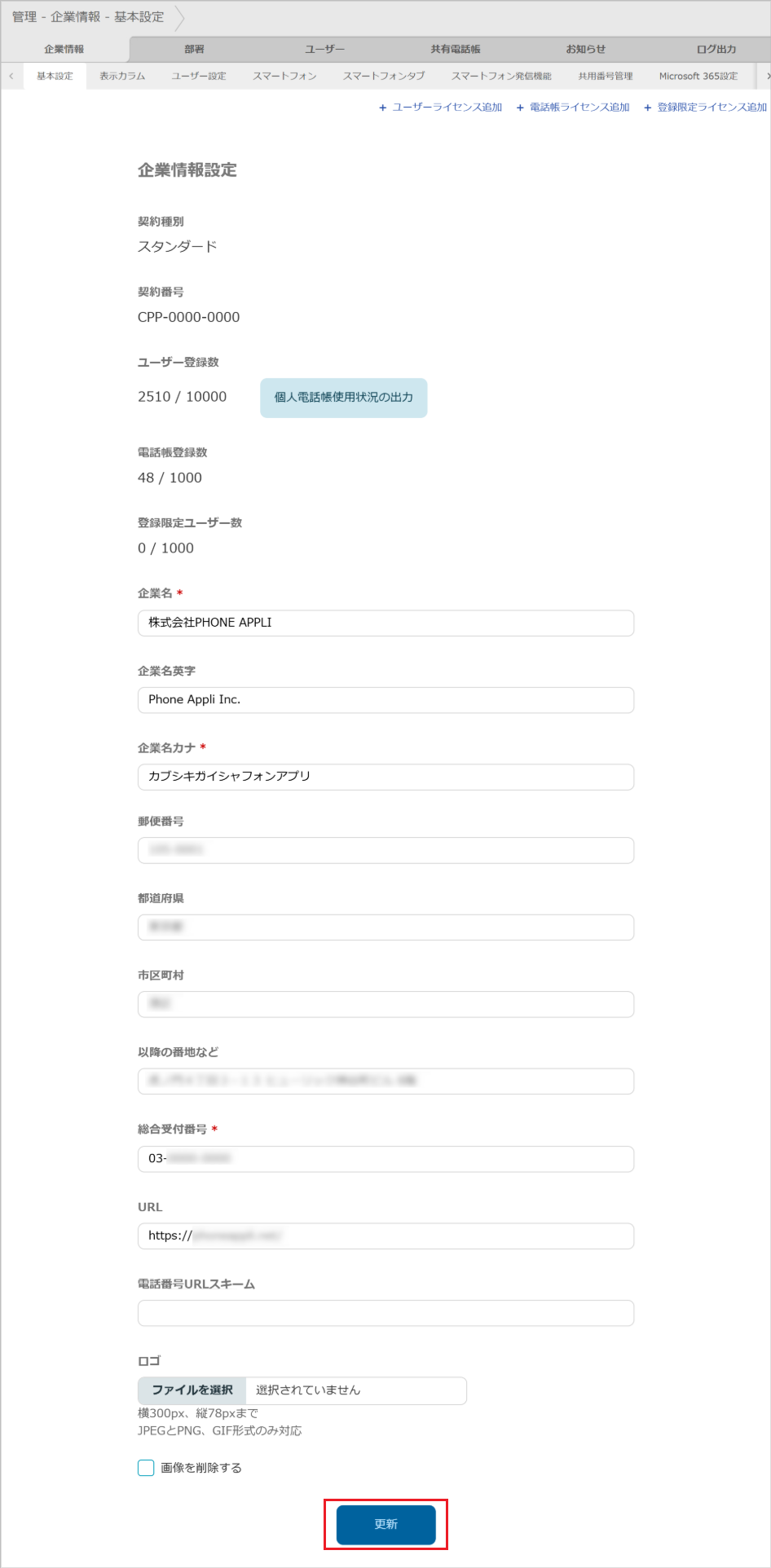Click the plus icon beside 電話帳ライセンス追加
The width and height of the screenshot is (771, 1568).
point(519,107)
